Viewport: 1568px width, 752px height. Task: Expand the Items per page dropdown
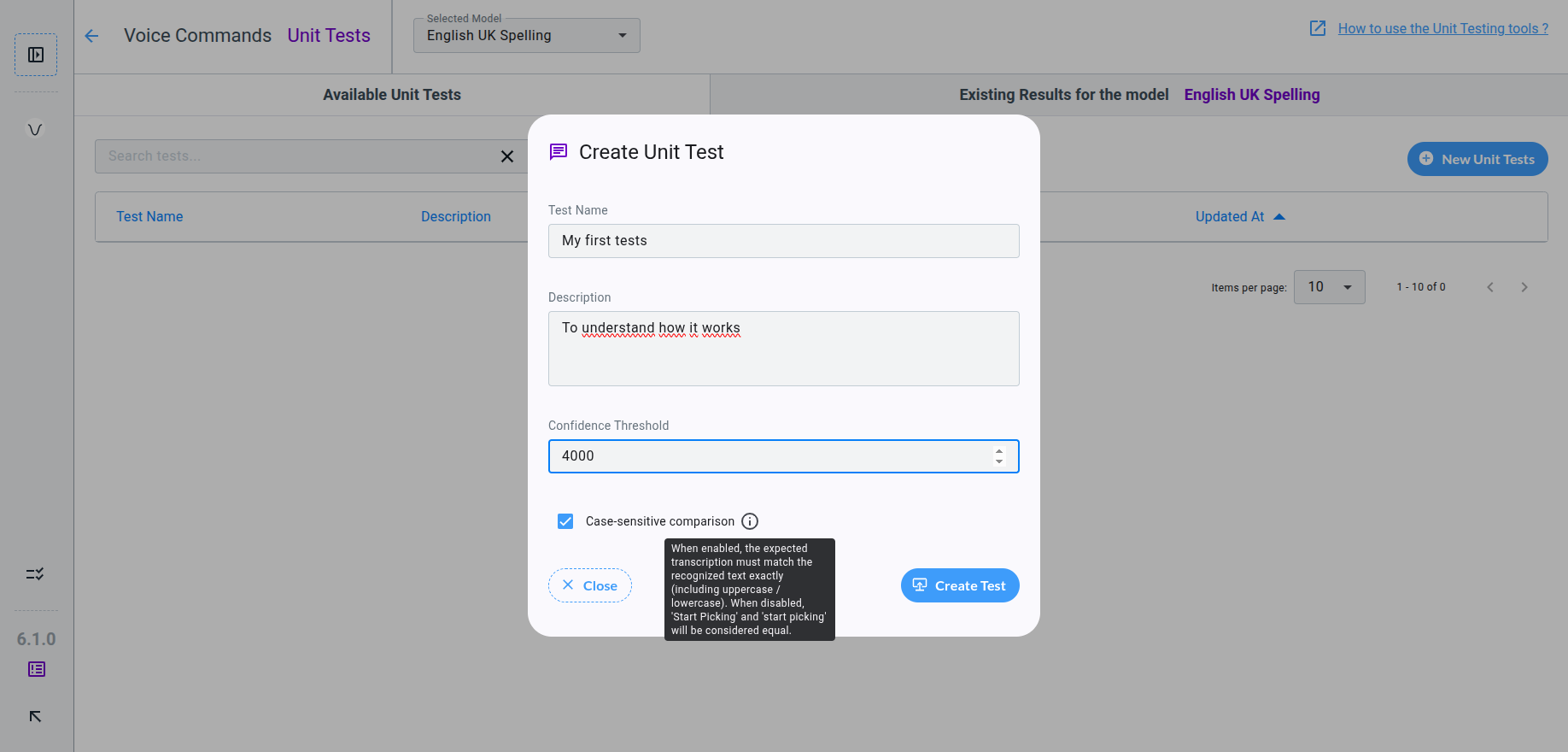1329,287
